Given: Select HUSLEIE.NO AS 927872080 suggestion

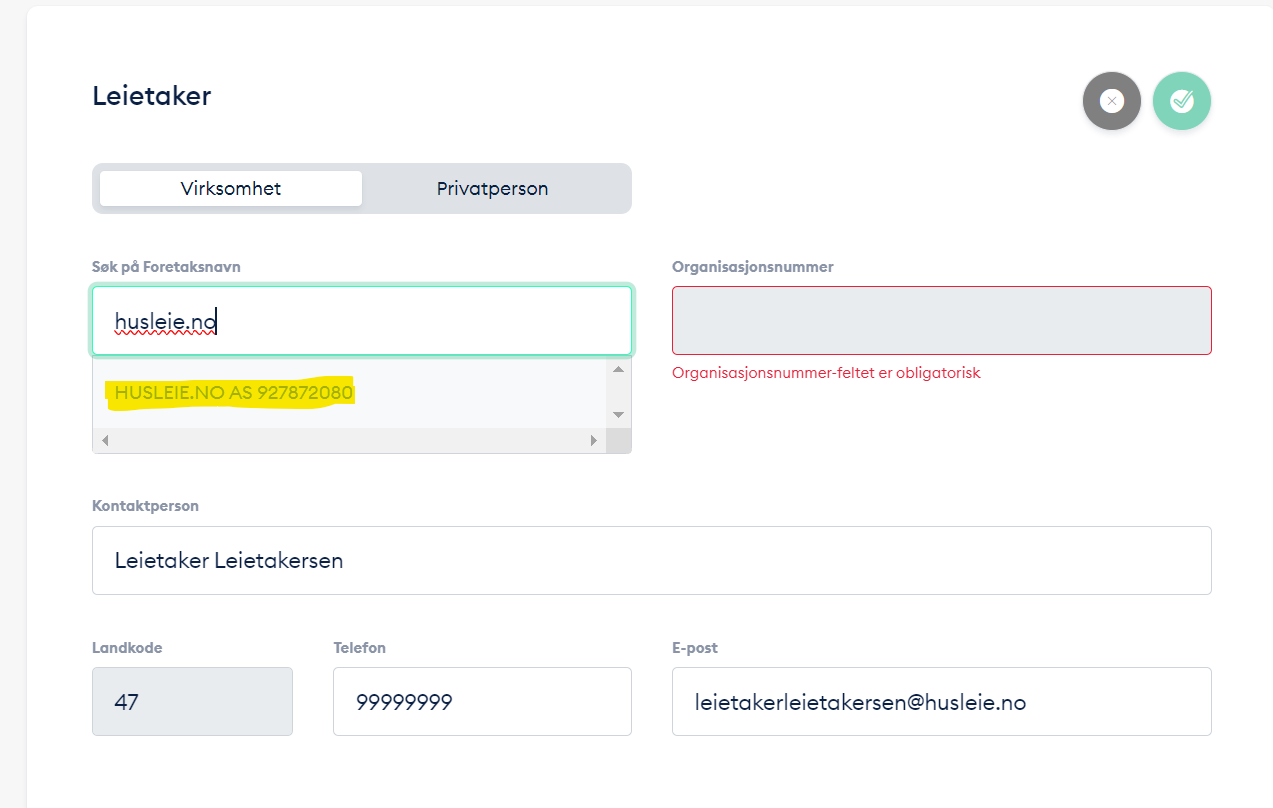Looking at the screenshot, I should pyautogui.click(x=234, y=393).
